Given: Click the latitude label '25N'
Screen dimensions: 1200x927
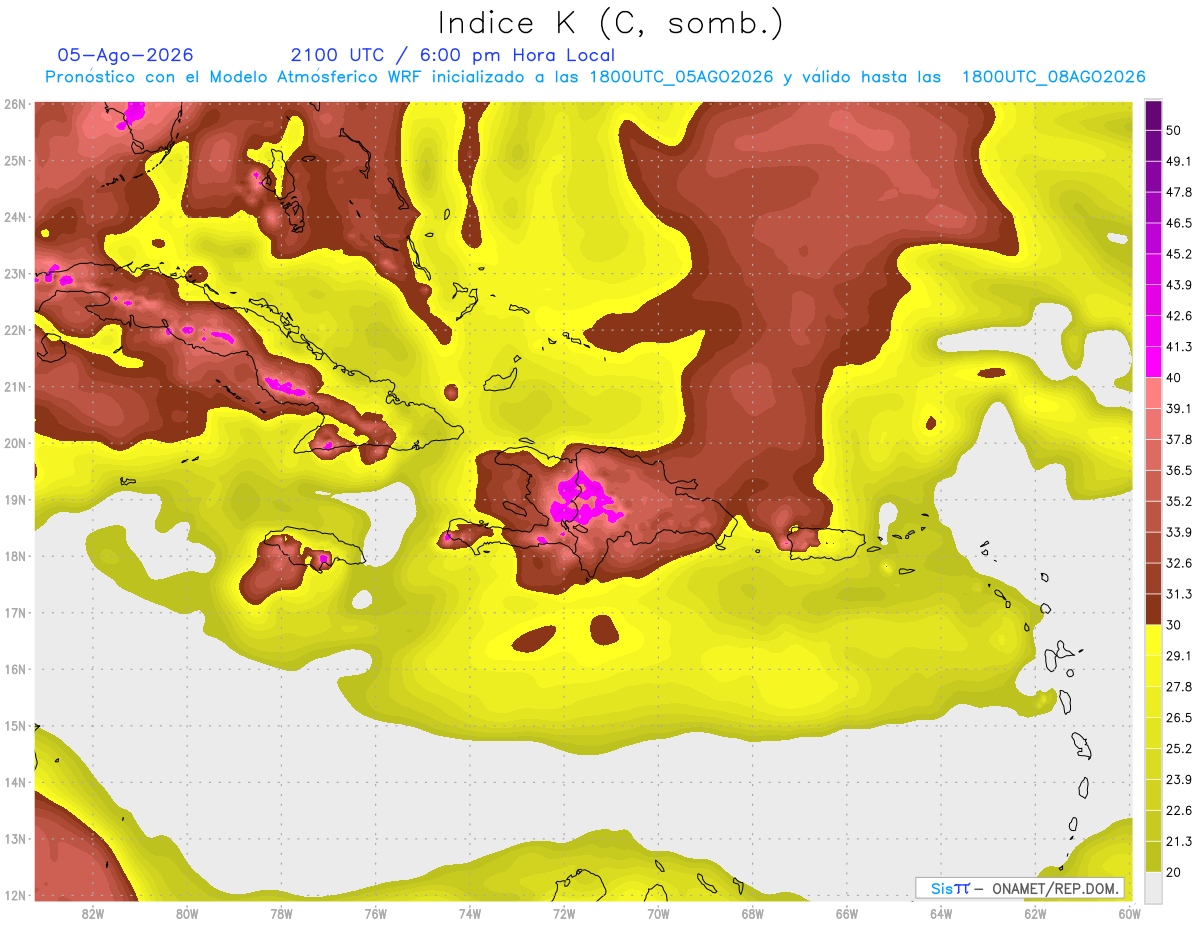Looking at the screenshot, I should click(x=15, y=161).
